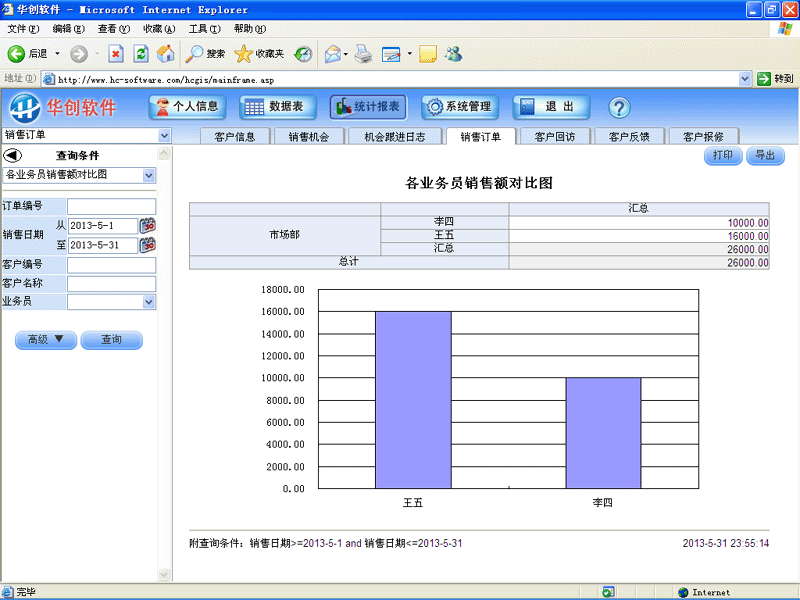Screen dimensions: 800x600
Task: Click the help question mark icon
Action: tap(619, 108)
